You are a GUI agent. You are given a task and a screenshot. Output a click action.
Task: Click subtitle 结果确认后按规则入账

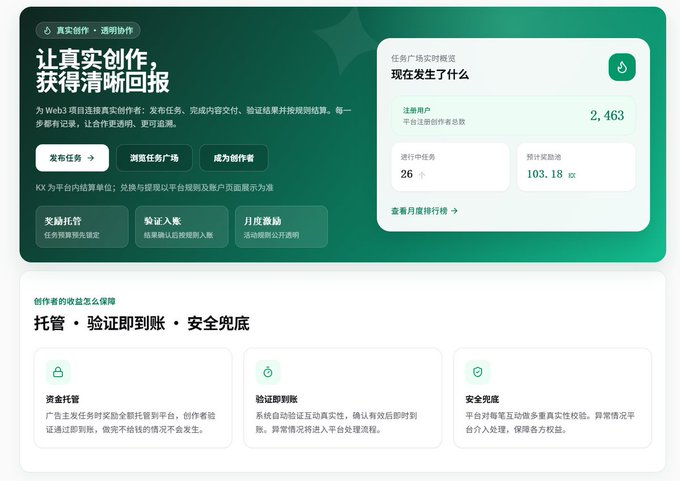pyautogui.click(x=179, y=235)
